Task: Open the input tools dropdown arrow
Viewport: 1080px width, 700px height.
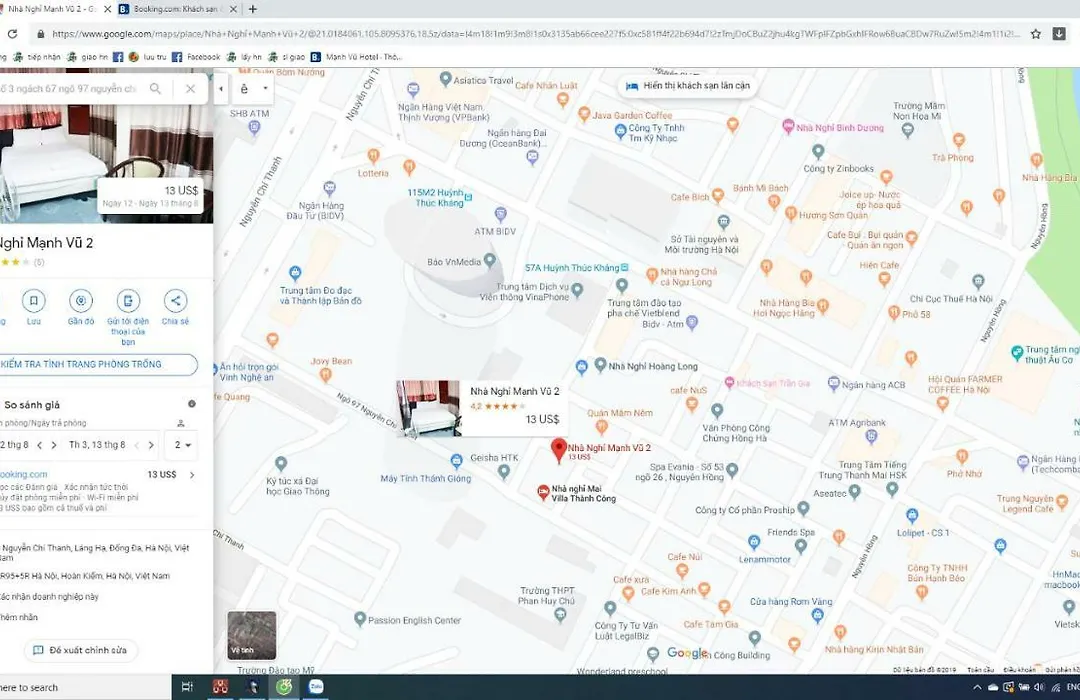Action: 265,88
